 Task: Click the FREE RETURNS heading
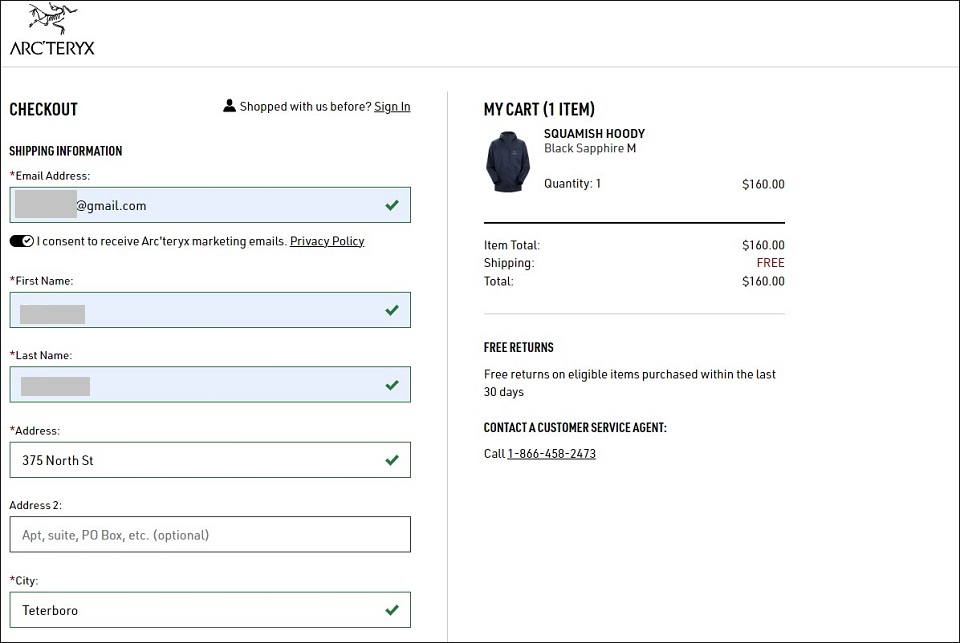tap(519, 347)
